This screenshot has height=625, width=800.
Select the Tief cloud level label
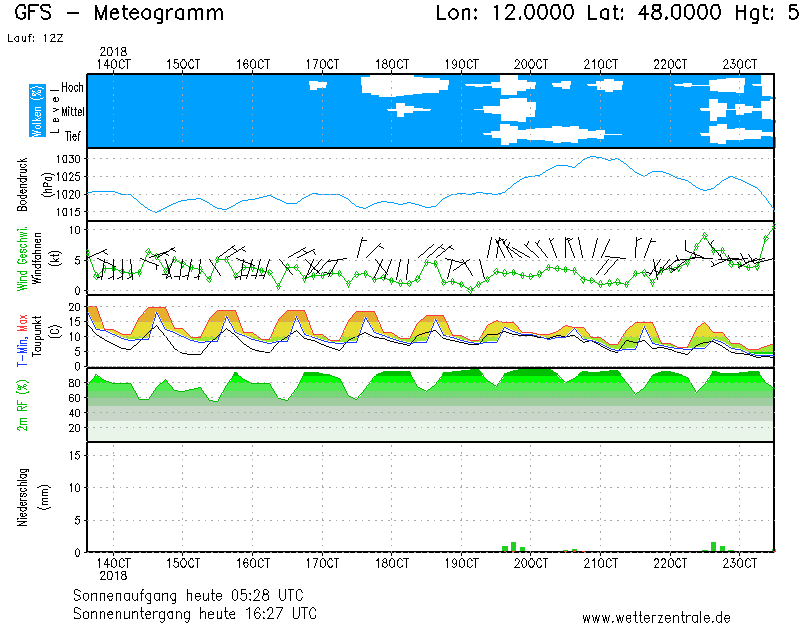pyautogui.click(x=73, y=136)
